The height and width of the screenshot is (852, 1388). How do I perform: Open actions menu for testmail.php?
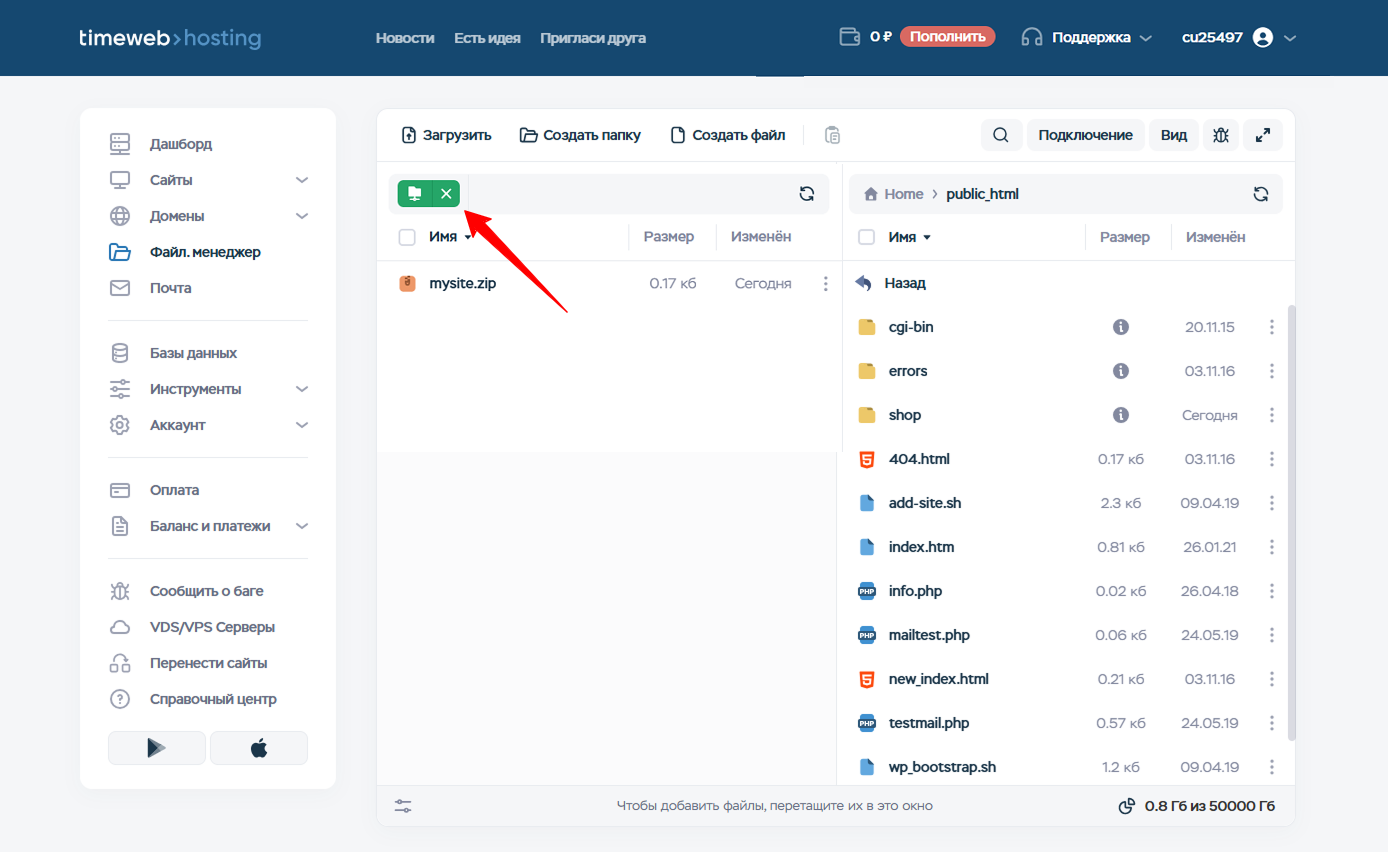tap(1272, 723)
